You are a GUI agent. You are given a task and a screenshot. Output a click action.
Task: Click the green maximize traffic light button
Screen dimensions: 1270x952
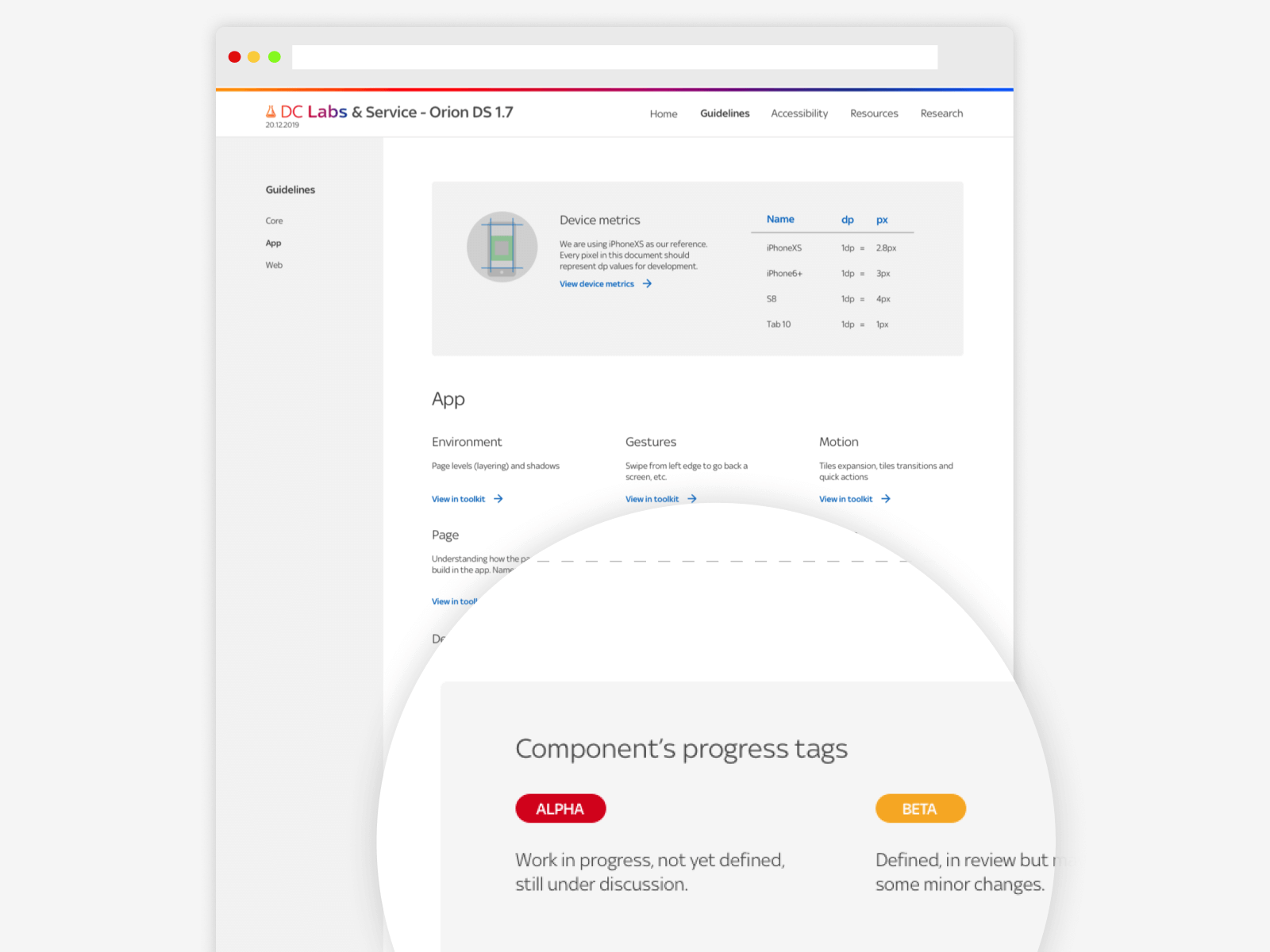click(274, 56)
